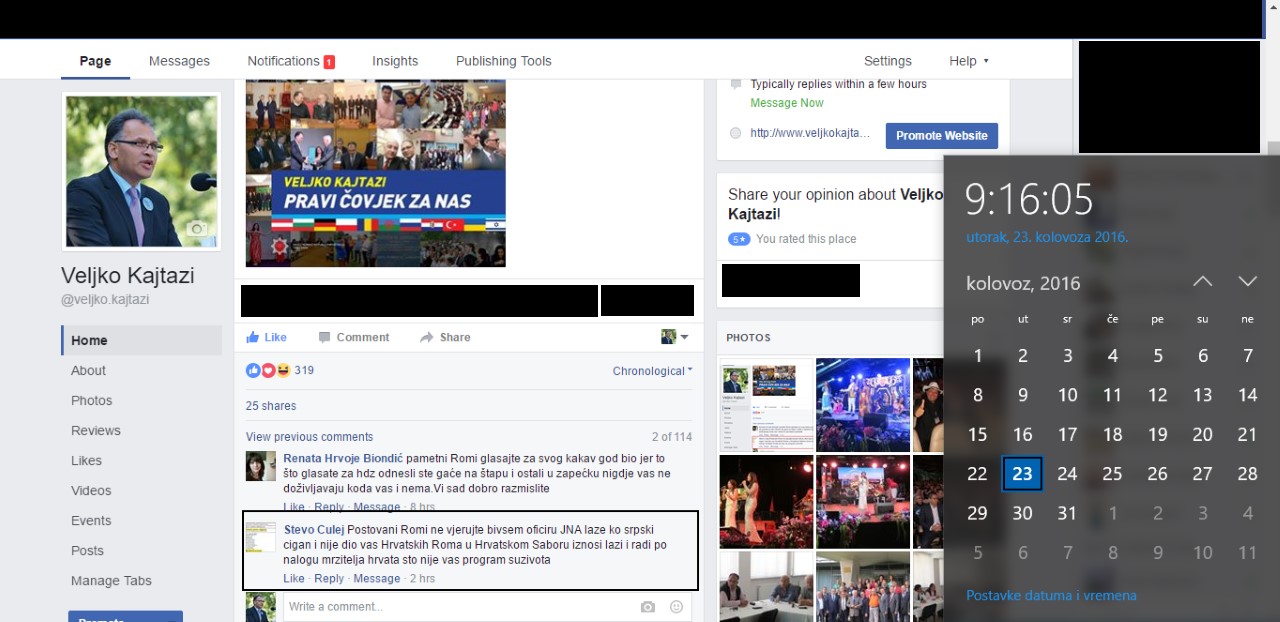This screenshot has height=622, width=1280.
Task: Click the blue thumbs-up reaction icon
Action: 253,370
